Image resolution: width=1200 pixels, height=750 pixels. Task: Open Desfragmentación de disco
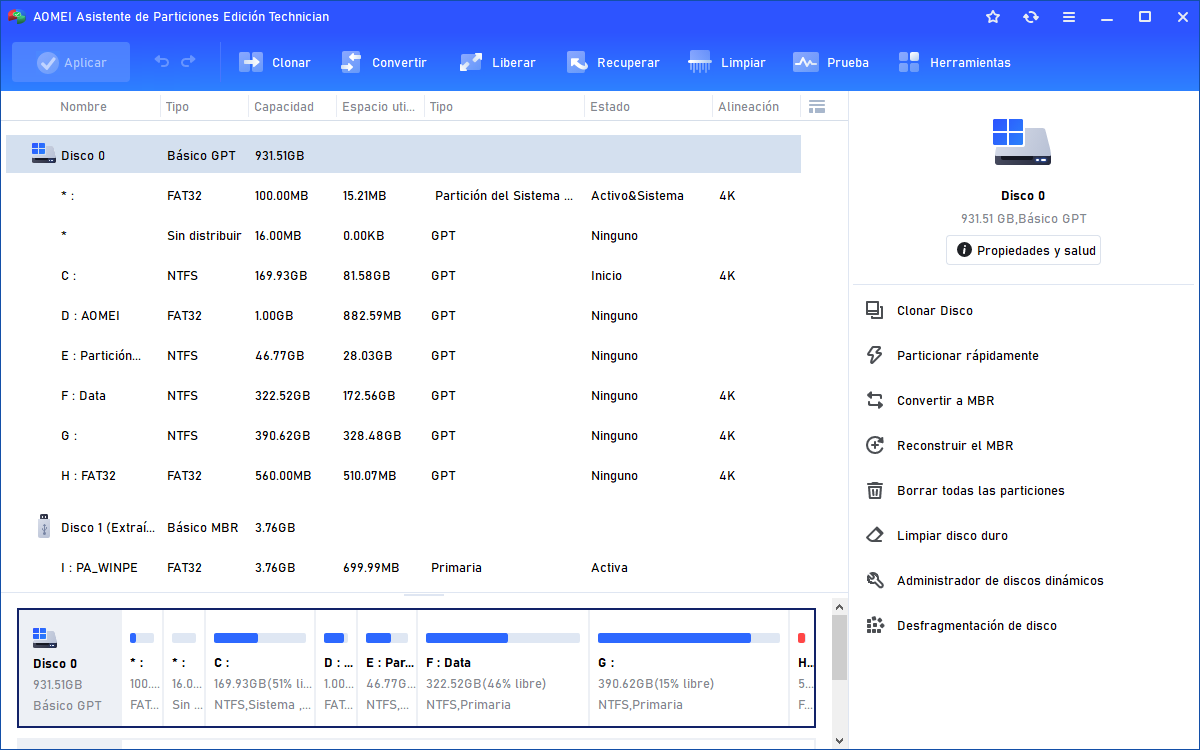click(977, 626)
